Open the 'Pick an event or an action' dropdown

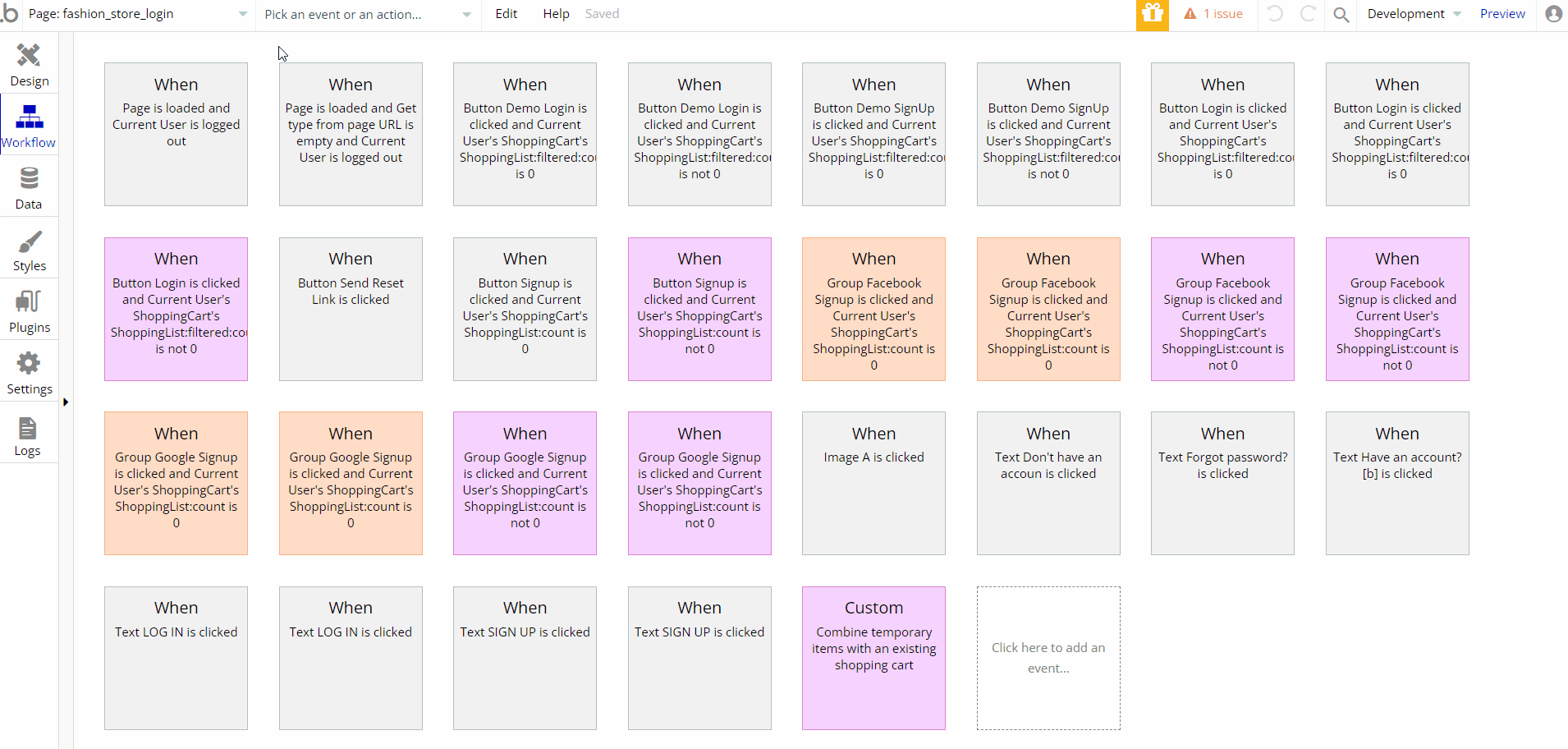click(x=367, y=14)
